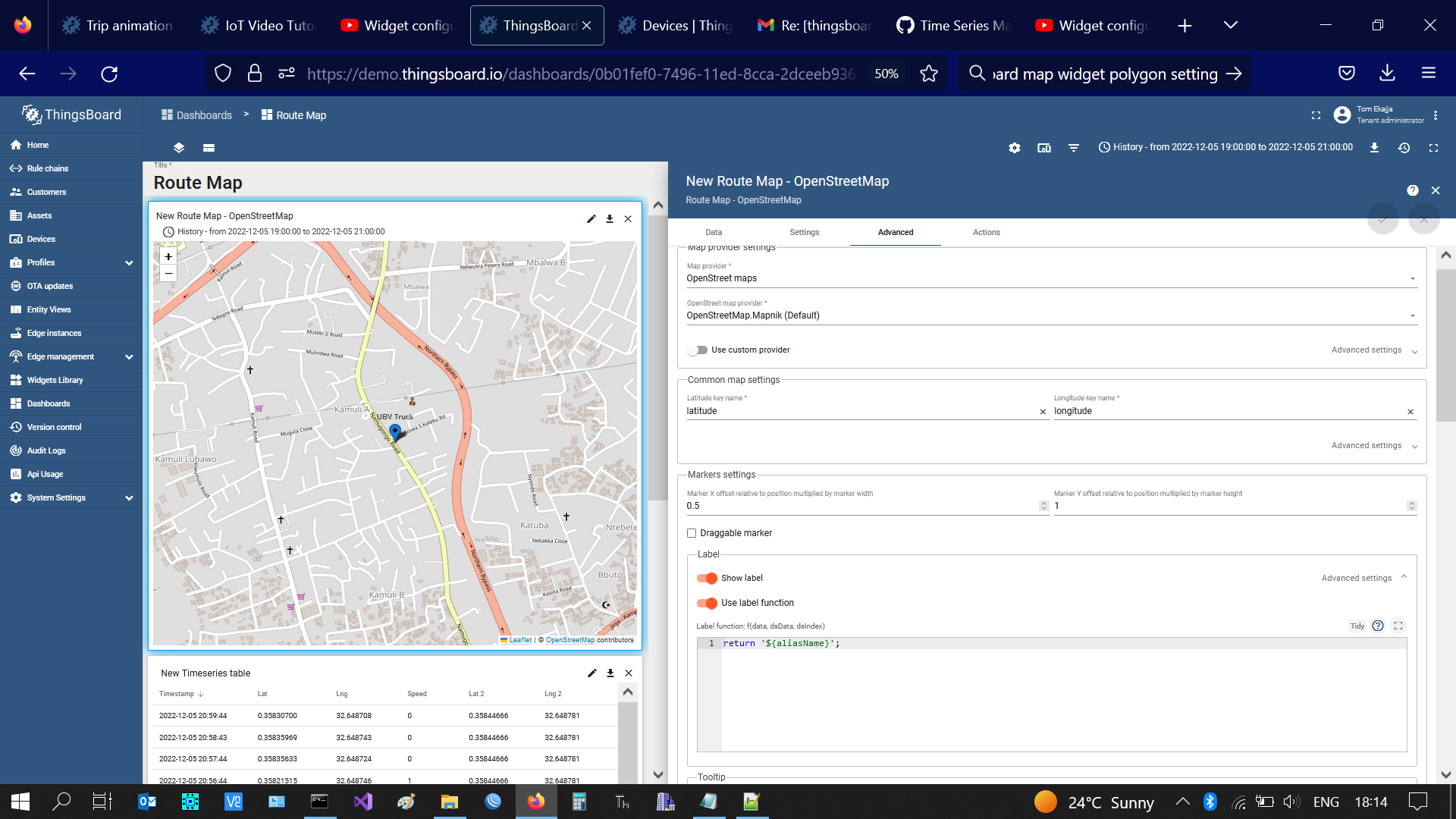
Task: Open the OpenStreetMap attribution link
Action: point(572,639)
